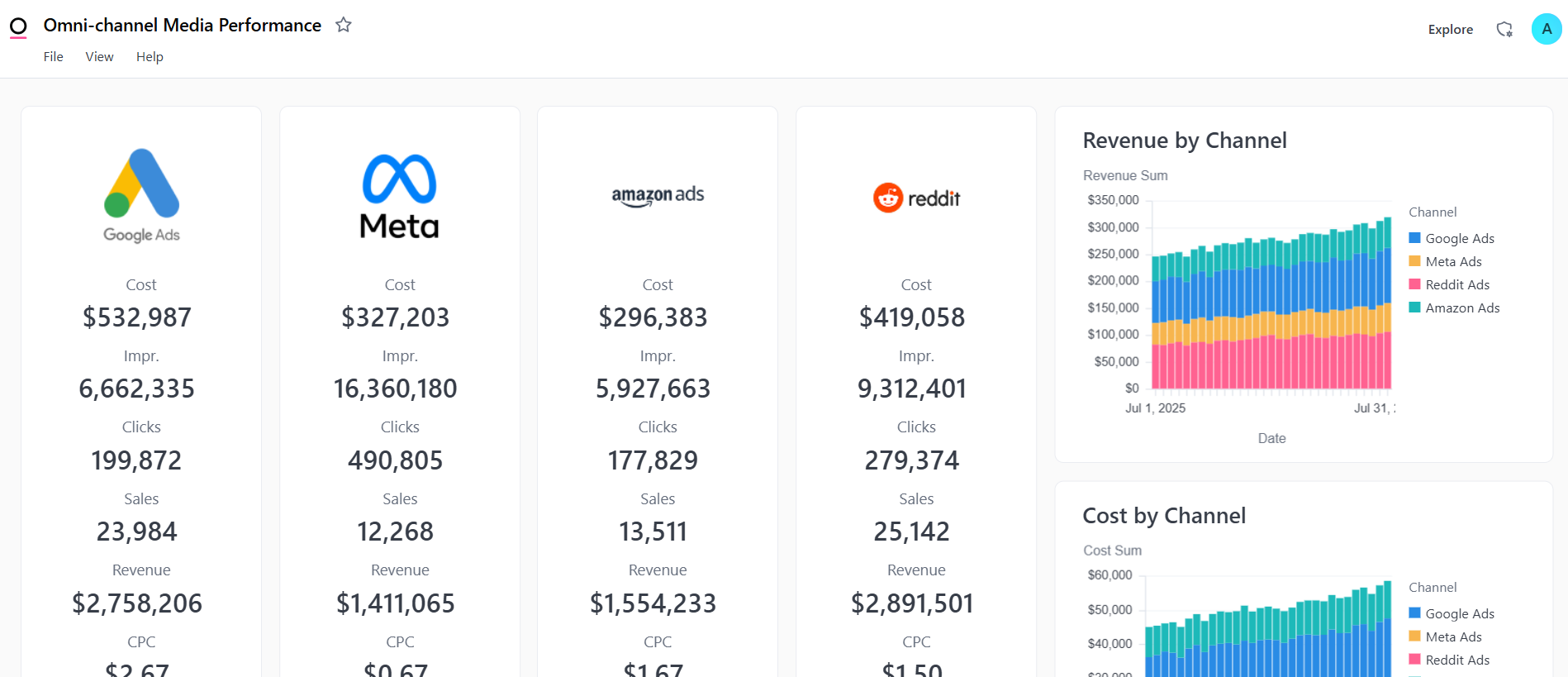Click Google Ads impressions 6,662,335
The image size is (1568, 677).
[x=137, y=389]
